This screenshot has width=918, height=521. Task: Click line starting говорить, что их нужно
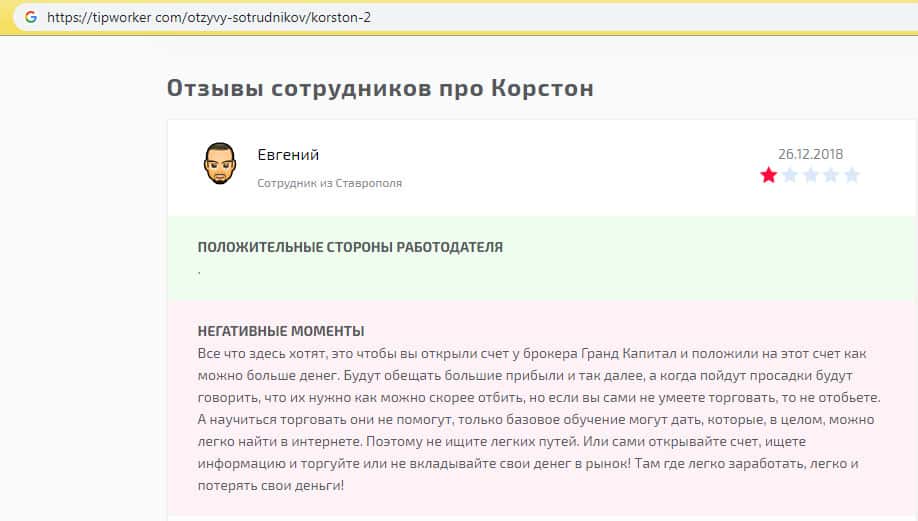pos(539,397)
